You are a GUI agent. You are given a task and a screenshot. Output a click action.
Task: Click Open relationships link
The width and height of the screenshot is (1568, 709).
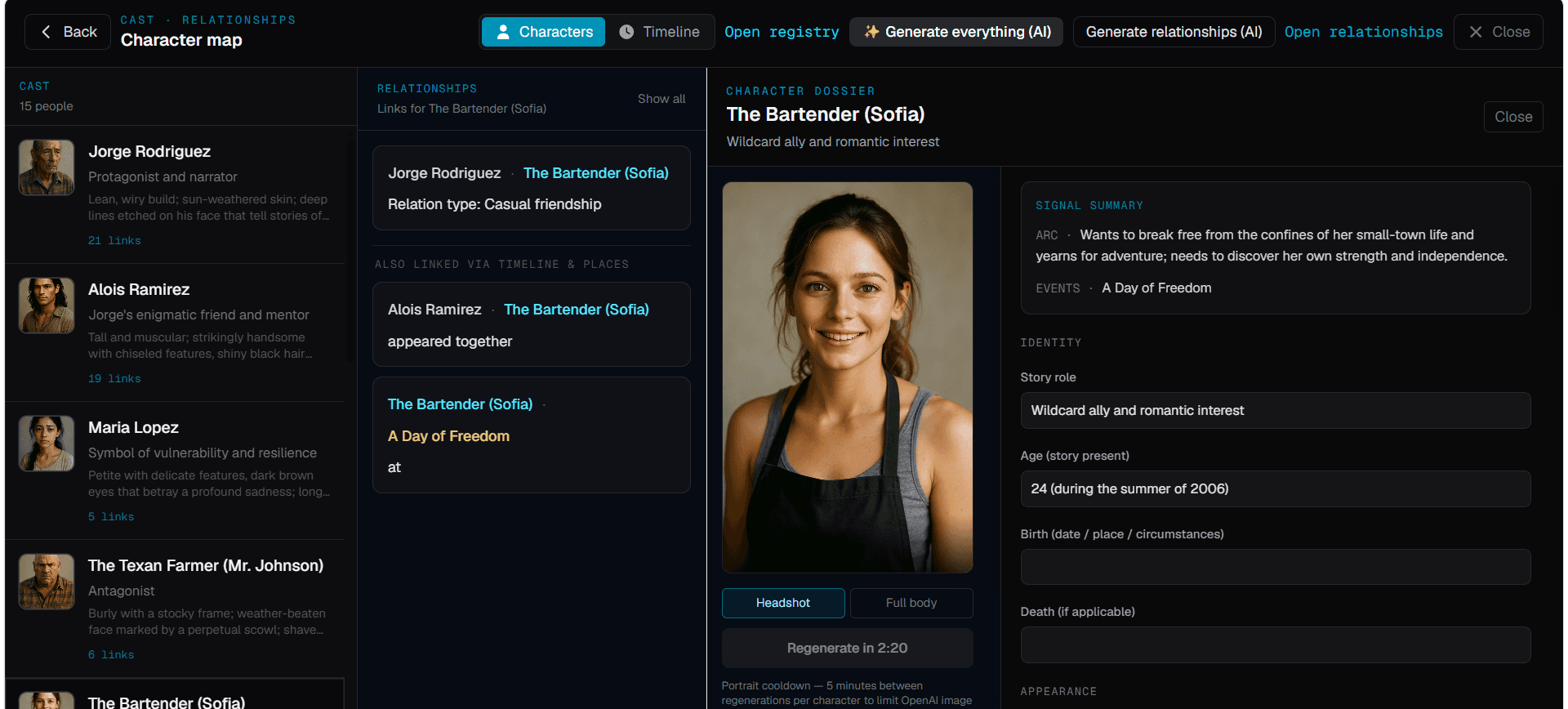click(x=1363, y=32)
